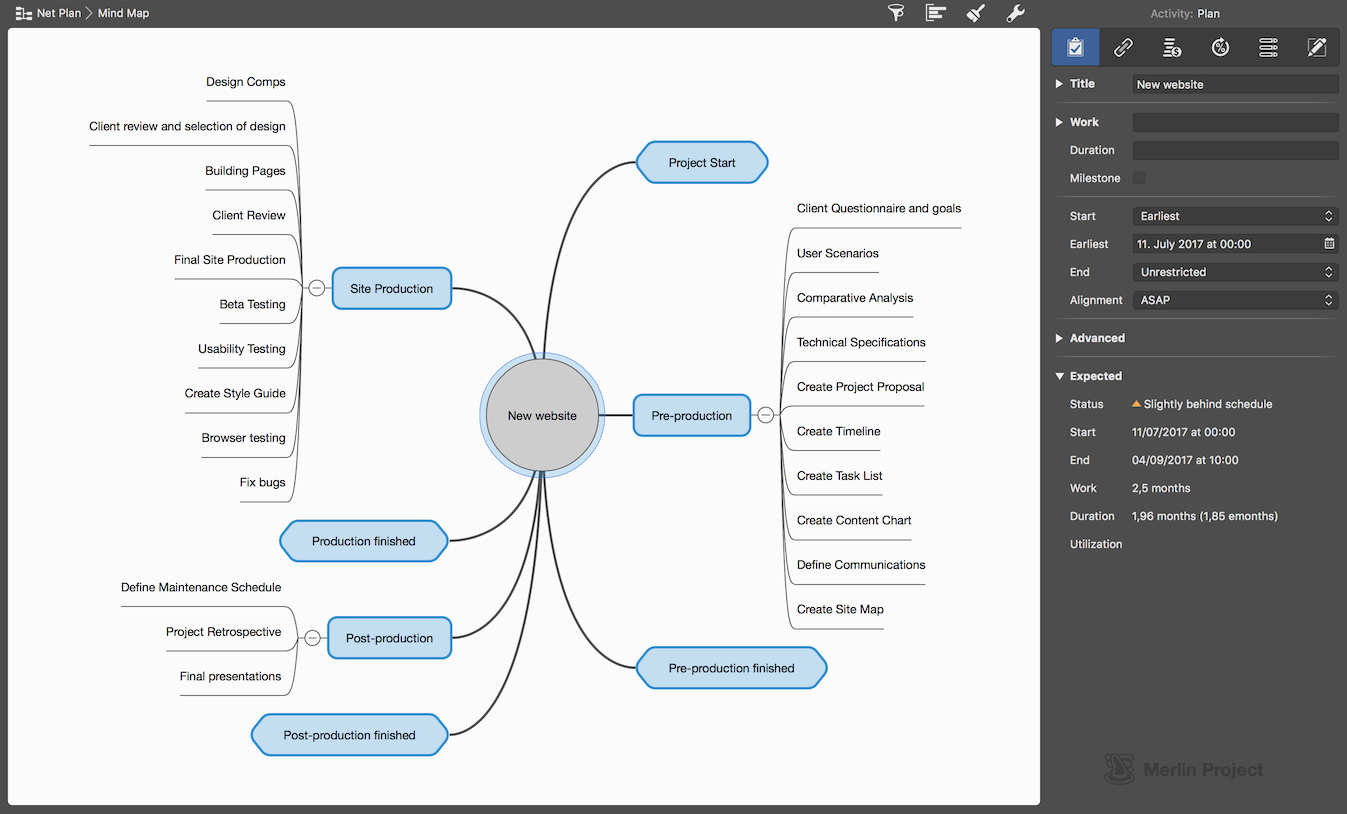Select the Post-production finished milestone
This screenshot has width=1347, height=814.
click(349, 735)
